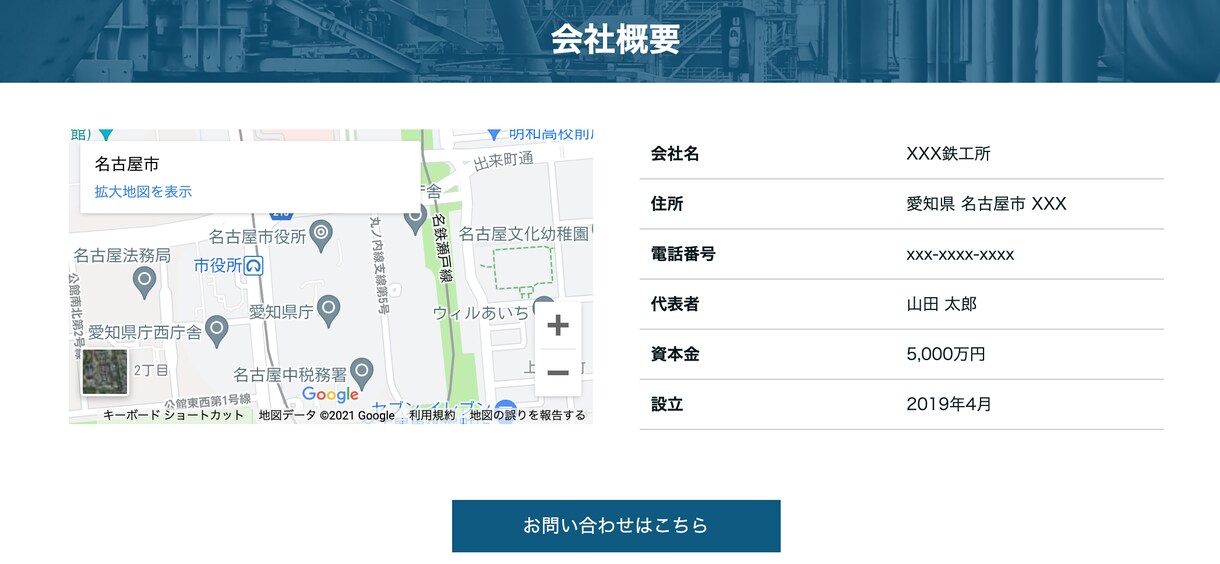Zoom out the map with minus button
The height and width of the screenshot is (564, 1220).
558,373
